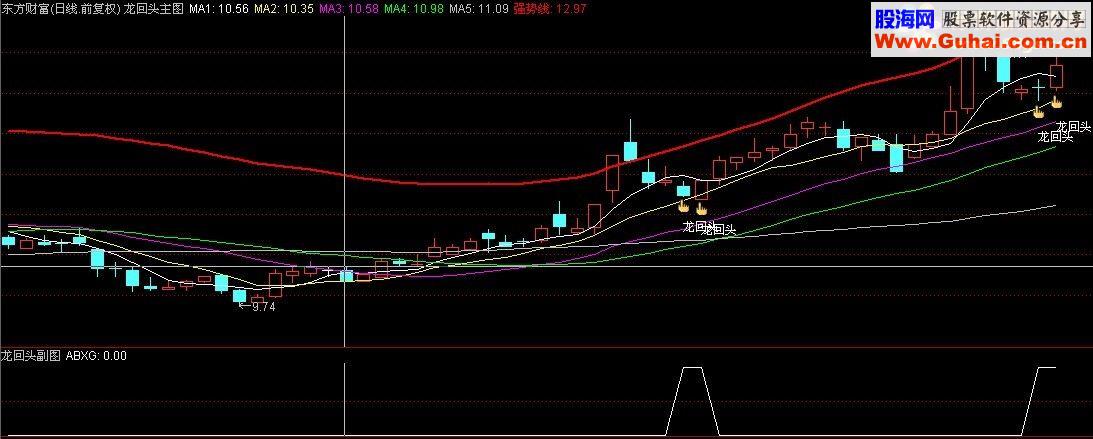Select the tall cyan candle at the mid-chart peak

click(630, 150)
